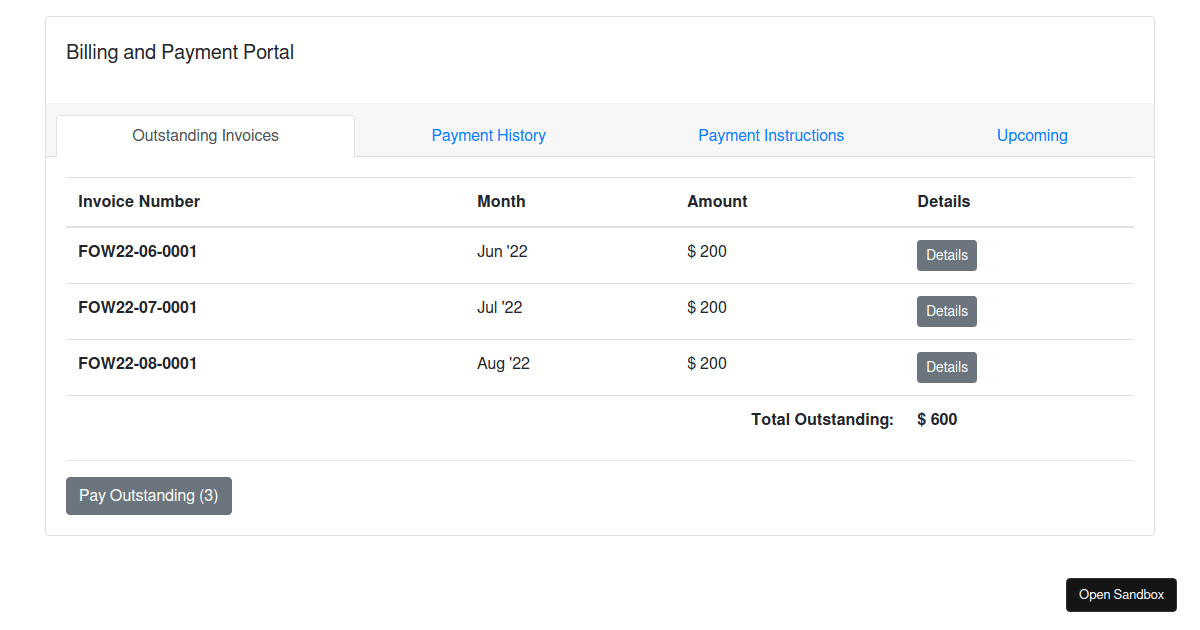Open details for invoice FOW22-08-0001

946,367
